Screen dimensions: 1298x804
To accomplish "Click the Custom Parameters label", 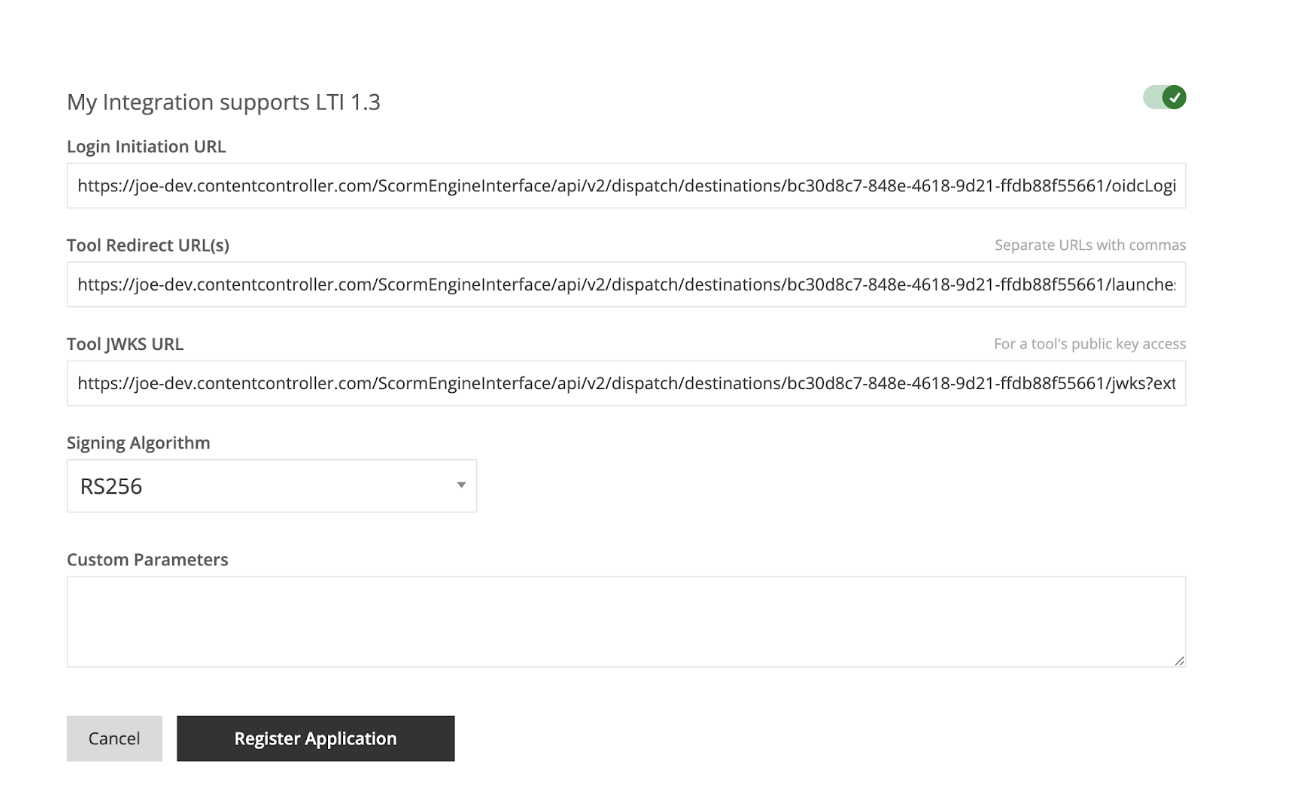I will click(x=147, y=560).
